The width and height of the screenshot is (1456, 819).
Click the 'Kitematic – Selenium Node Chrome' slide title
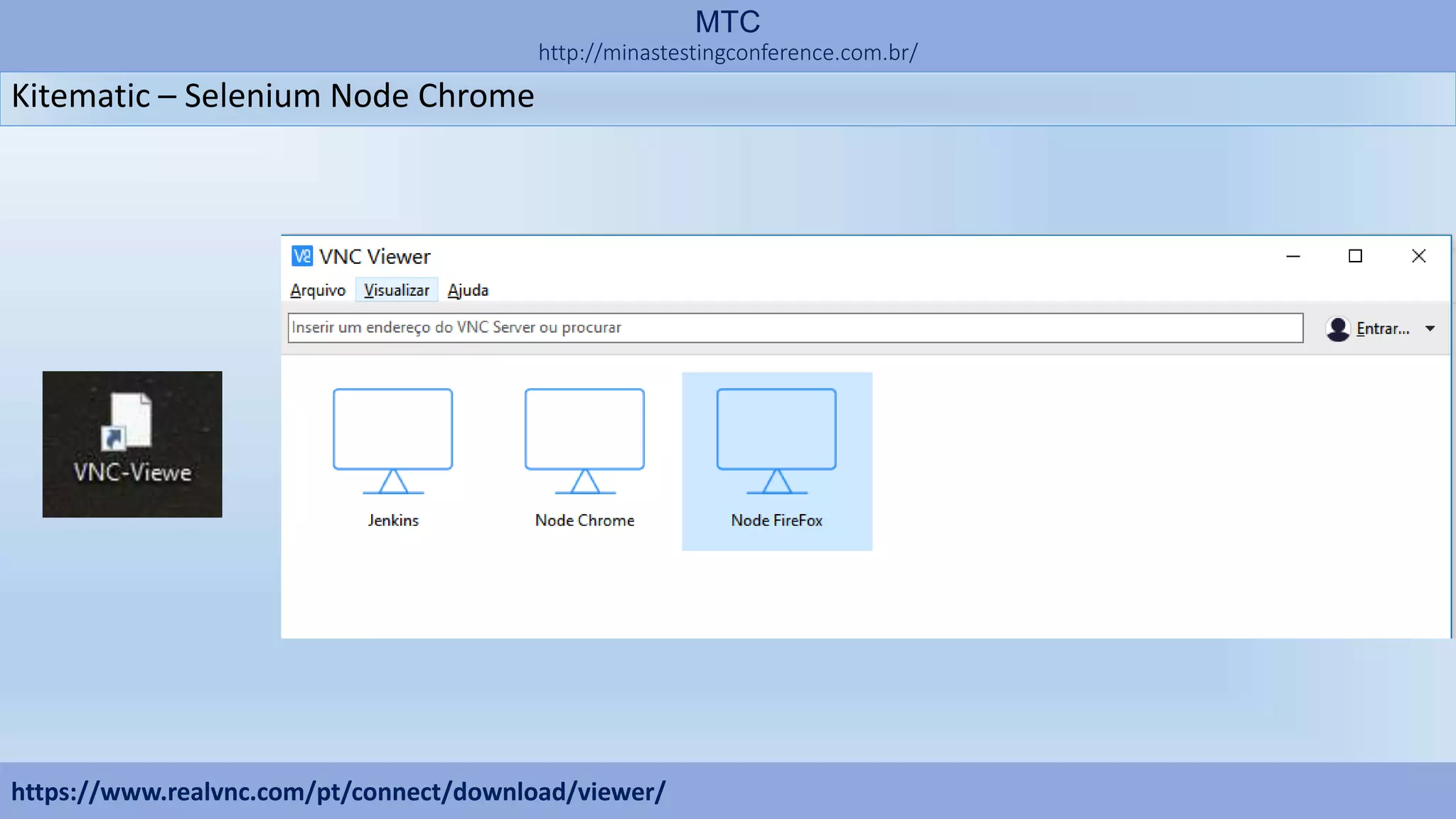tap(273, 96)
